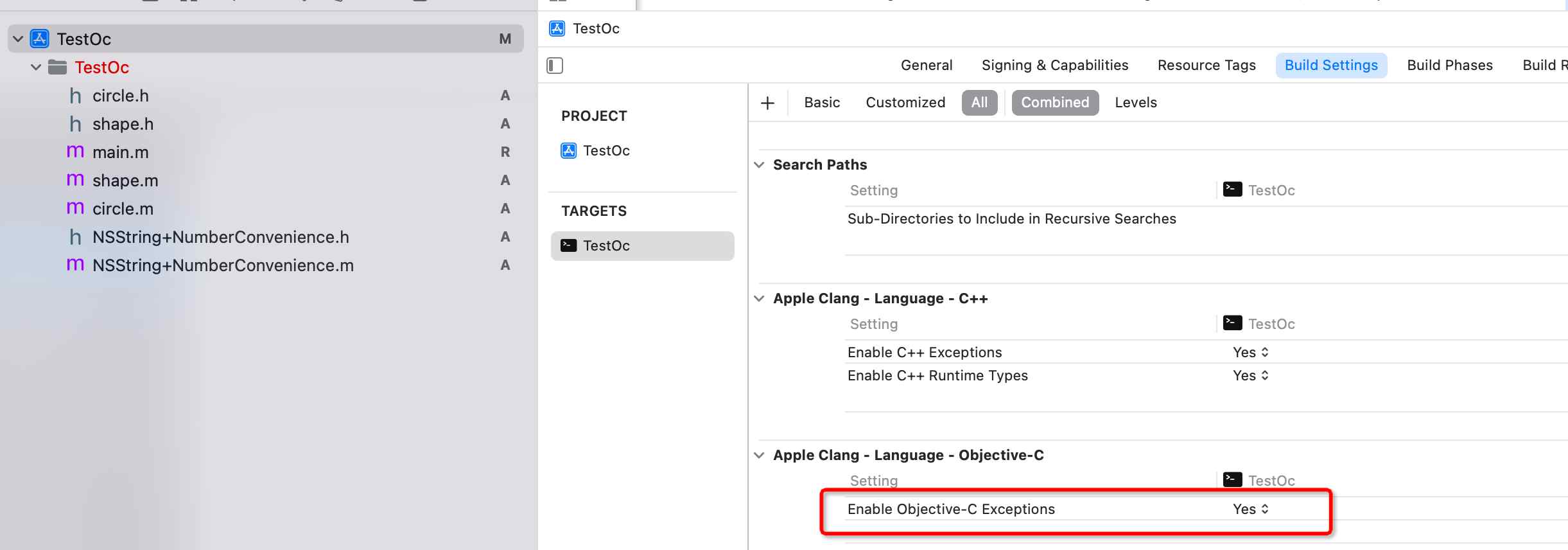
Task: Open the Signing & Capabilities tab
Action: pos(1054,66)
